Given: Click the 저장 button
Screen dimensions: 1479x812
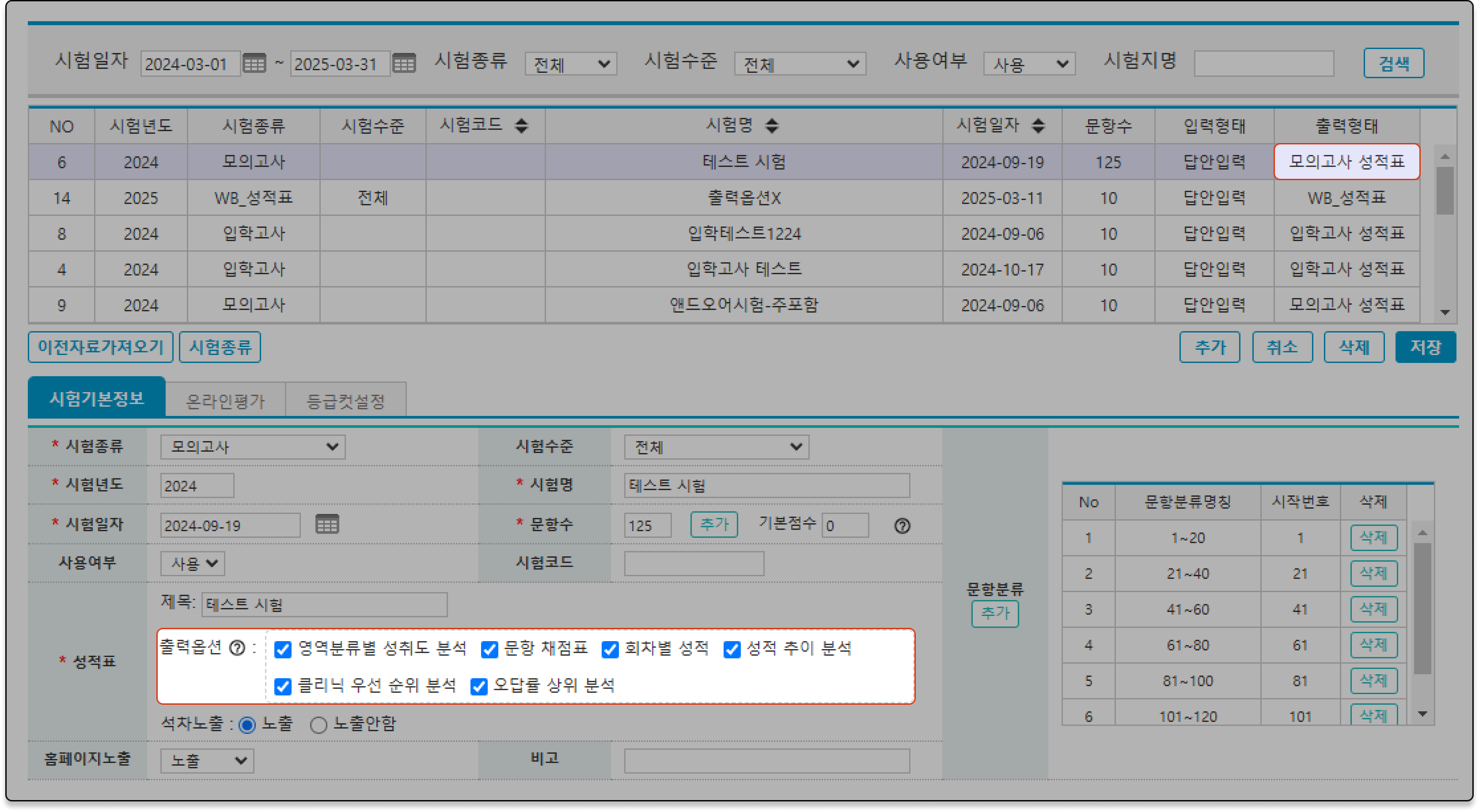Looking at the screenshot, I should [1425, 347].
